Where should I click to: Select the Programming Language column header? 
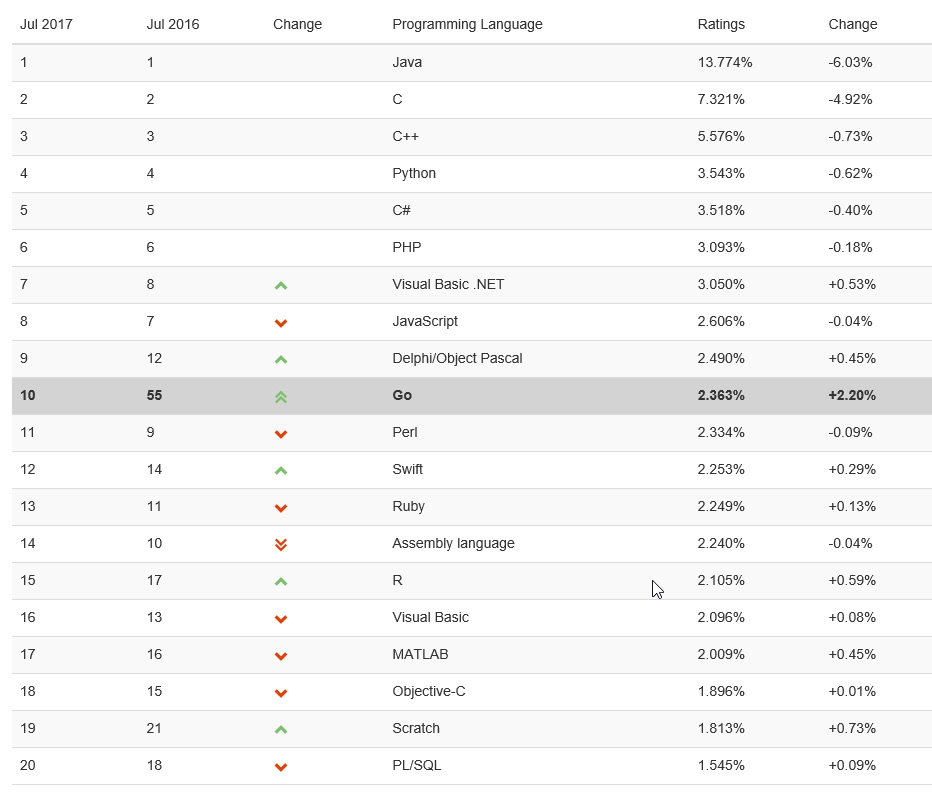pos(467,24)
